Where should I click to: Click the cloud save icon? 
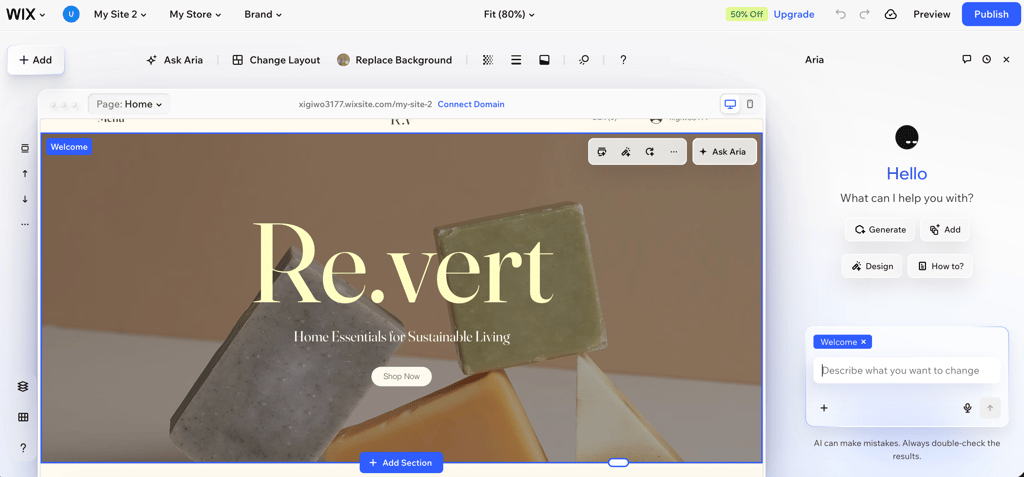(891, 14)
